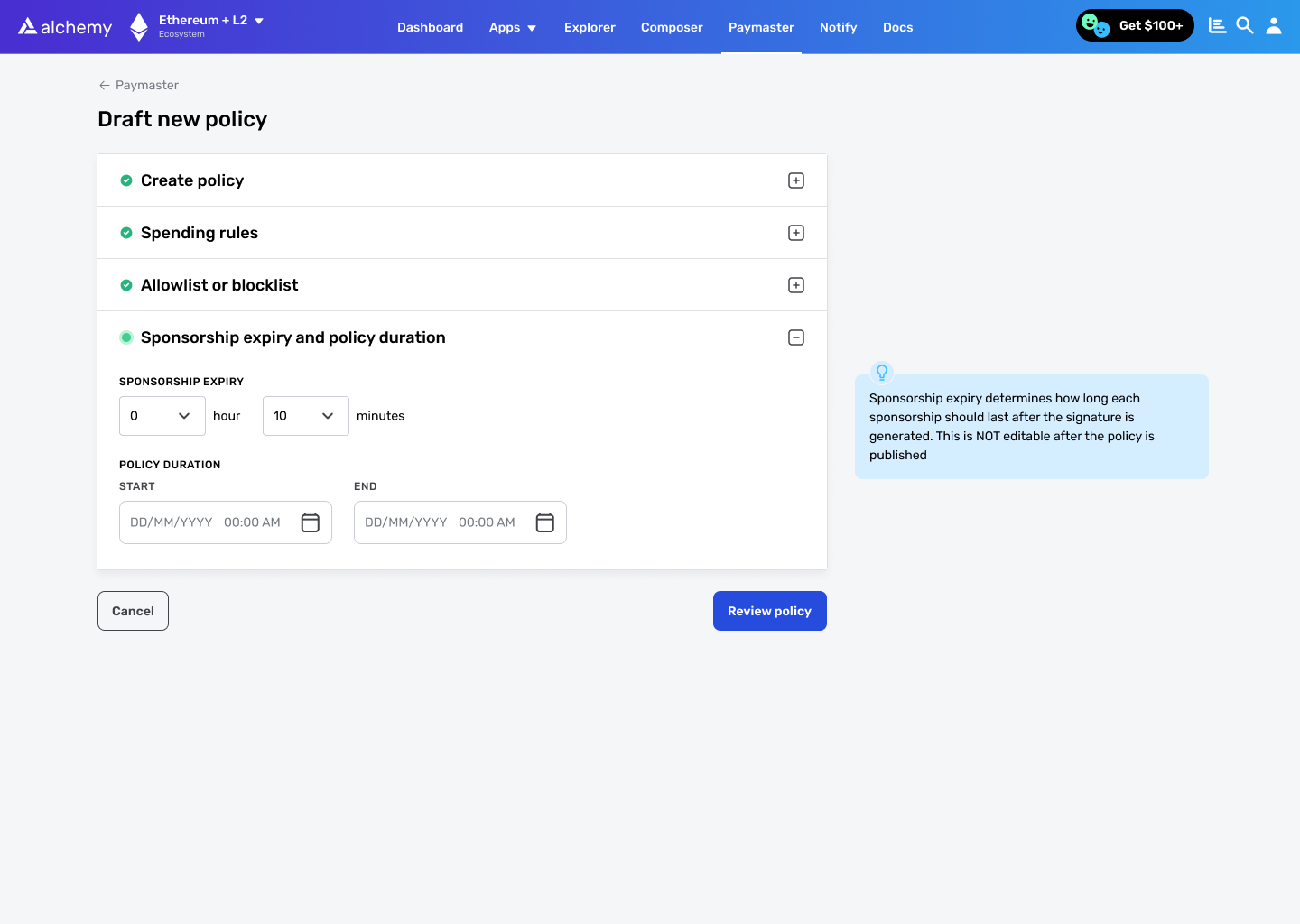Screen dimensions: 1300x924
Task: Click the green check beside Spending rules
Action: tap(126, 233)
